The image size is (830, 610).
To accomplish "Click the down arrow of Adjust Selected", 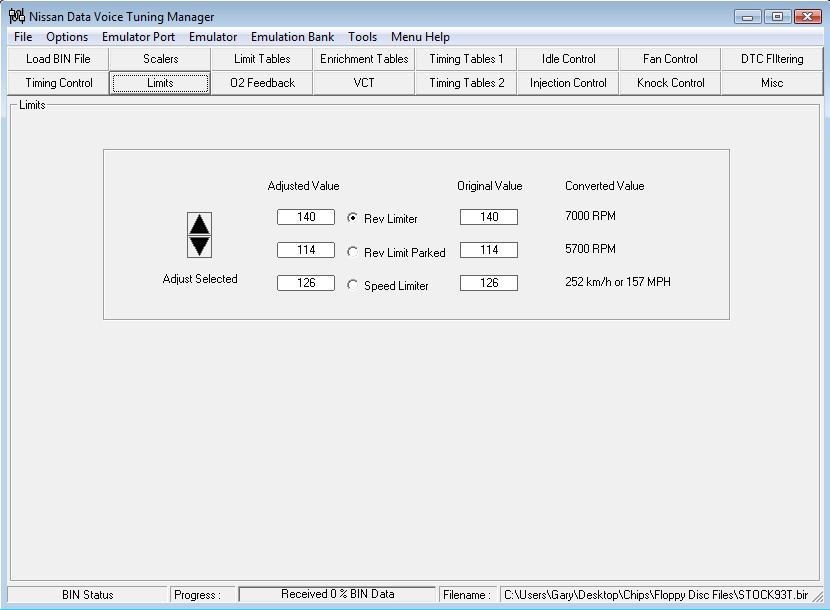I will (x=199, y=245).
